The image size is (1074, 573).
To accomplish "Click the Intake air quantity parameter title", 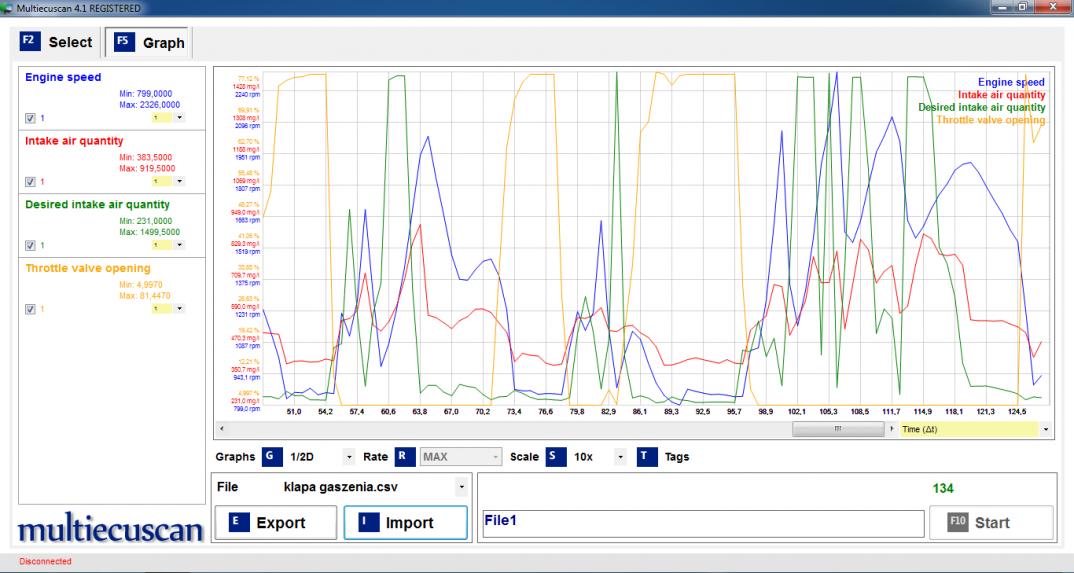I will tap(74, 141).
